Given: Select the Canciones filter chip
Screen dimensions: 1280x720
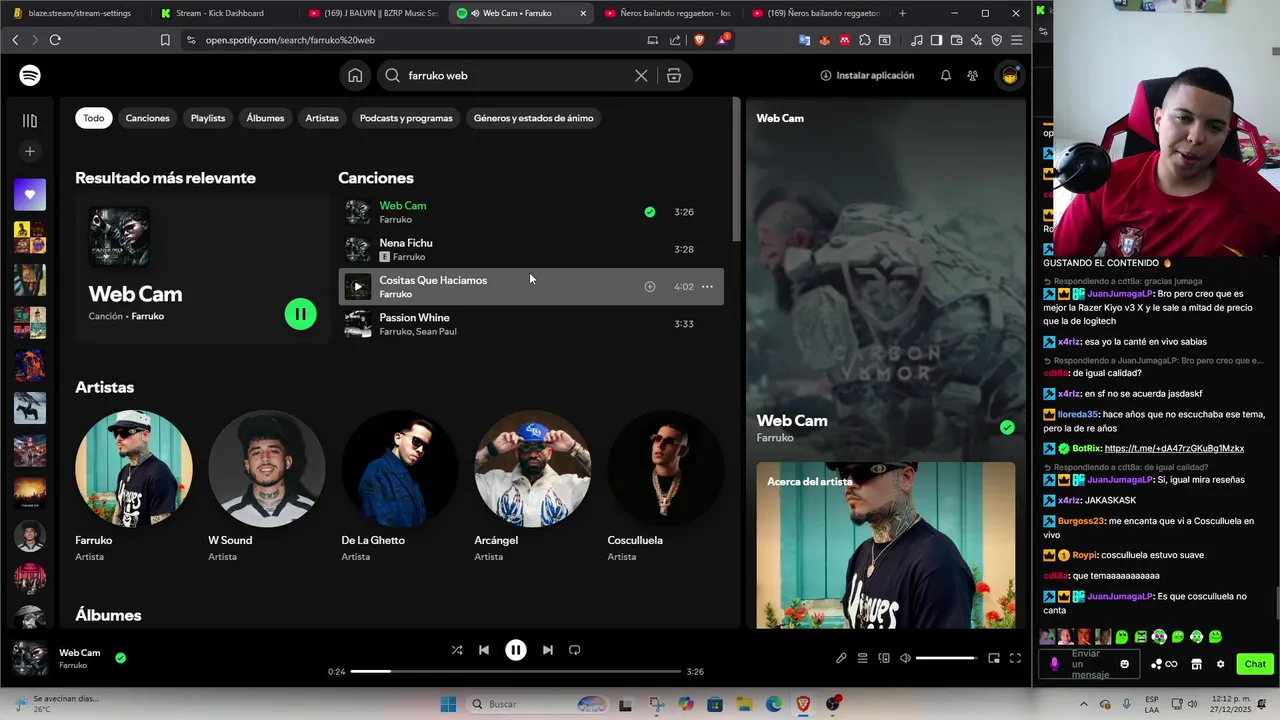Looking at the screenshot, I should coord(148,118).
